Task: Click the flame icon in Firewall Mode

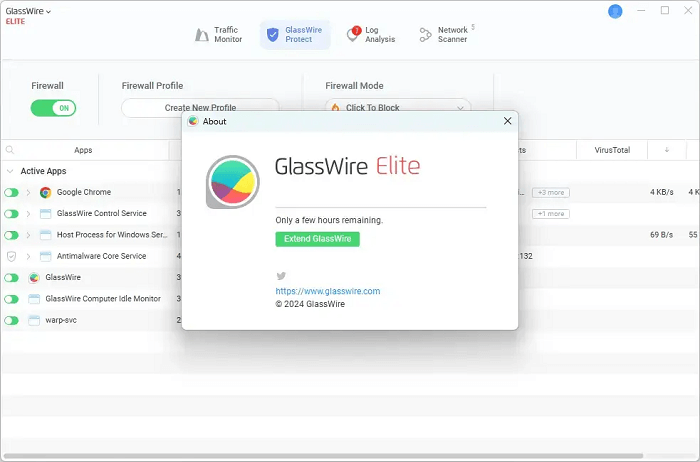Action: [335, 107]
